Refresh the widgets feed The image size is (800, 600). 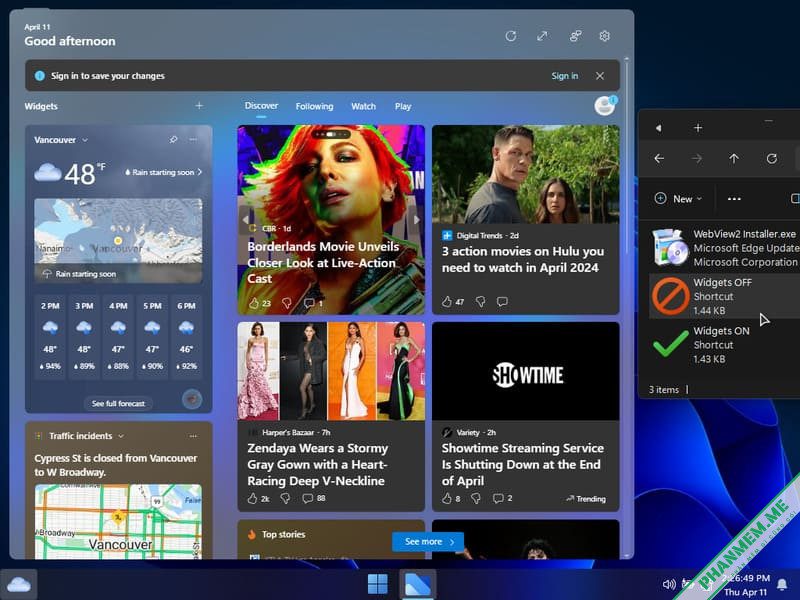point(511,36)
